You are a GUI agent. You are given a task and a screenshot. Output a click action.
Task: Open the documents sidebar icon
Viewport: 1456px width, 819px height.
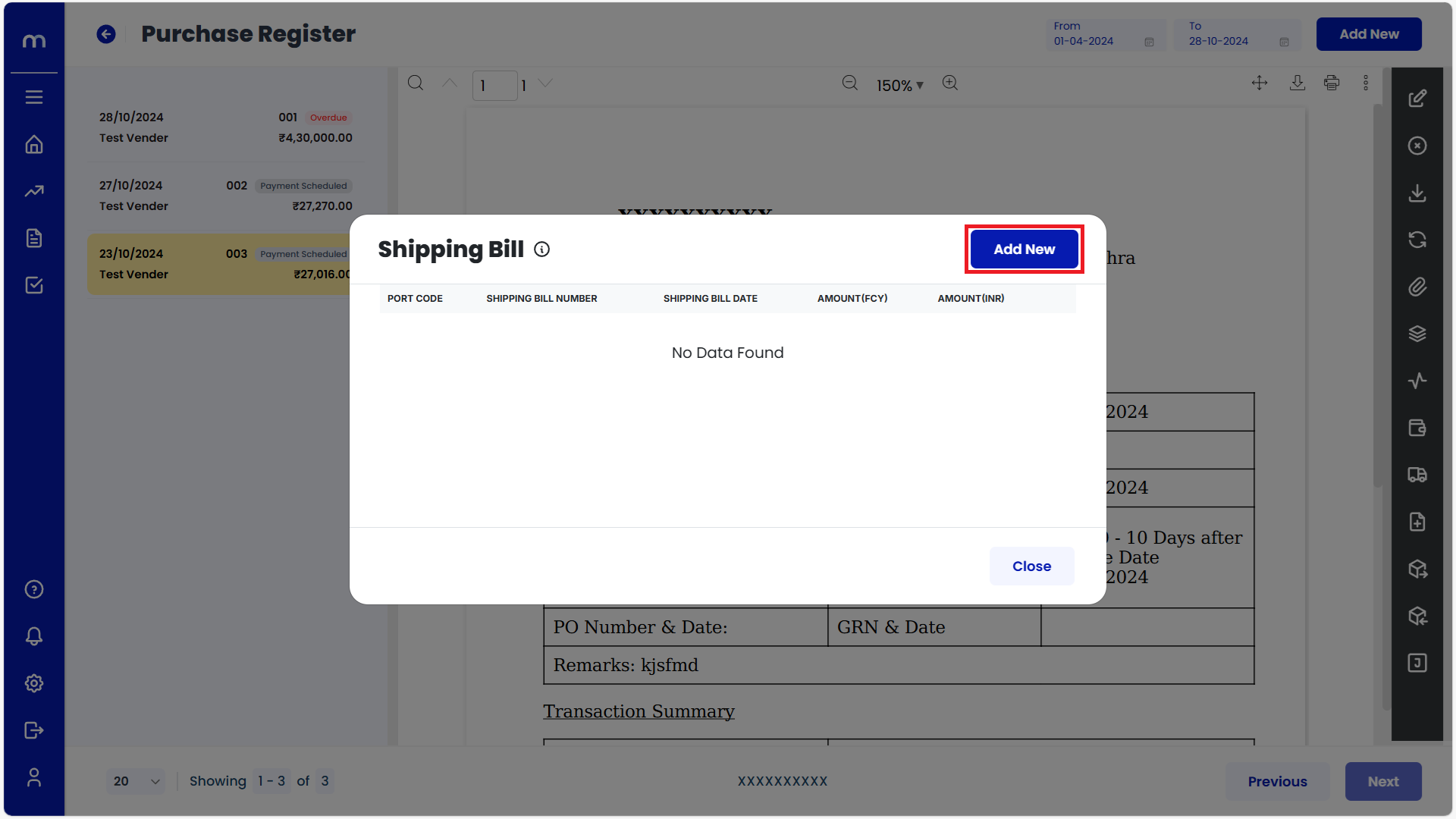pyautogui.click(x=34, y=238)
